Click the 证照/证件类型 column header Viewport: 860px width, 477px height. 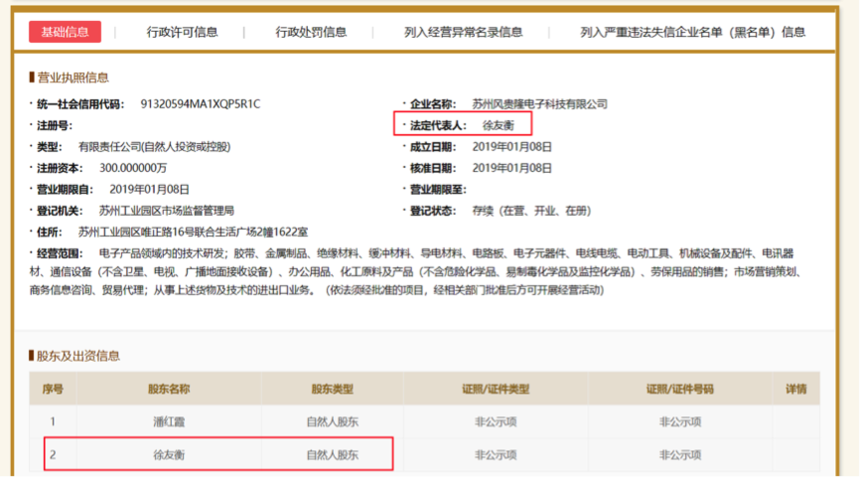tap(496, 389)
